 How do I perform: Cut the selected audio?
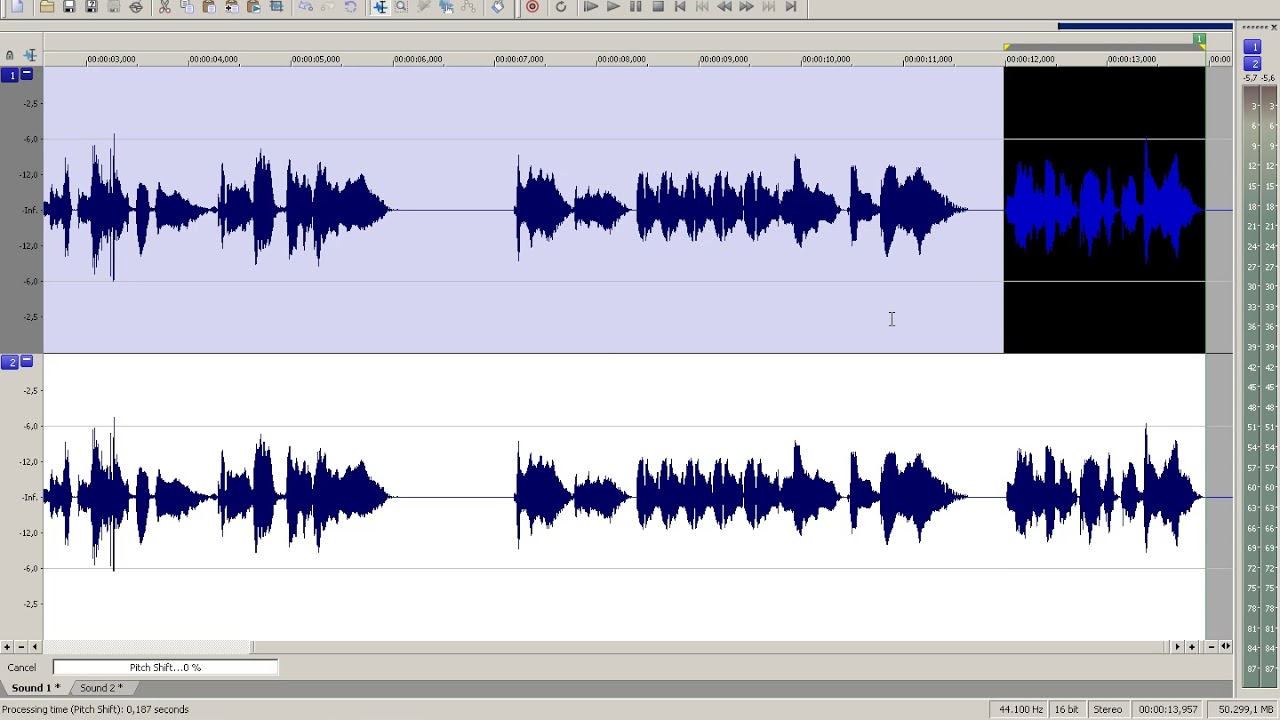(165, 6)
